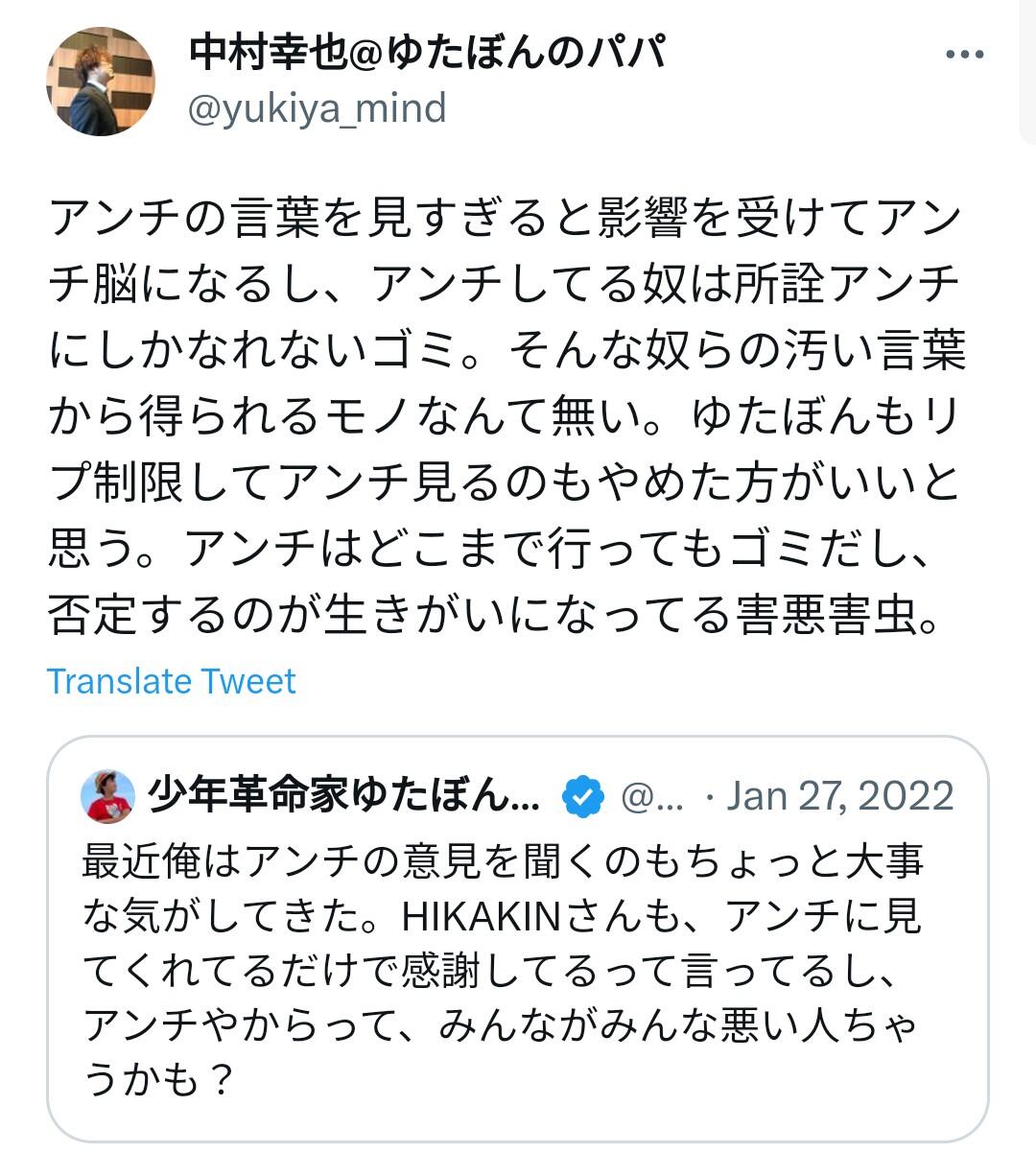This screenshot has height=1176, width=1036.
Task: Click HIKAKIN mention in quoted tweet
Action: (x=481, y=917)
